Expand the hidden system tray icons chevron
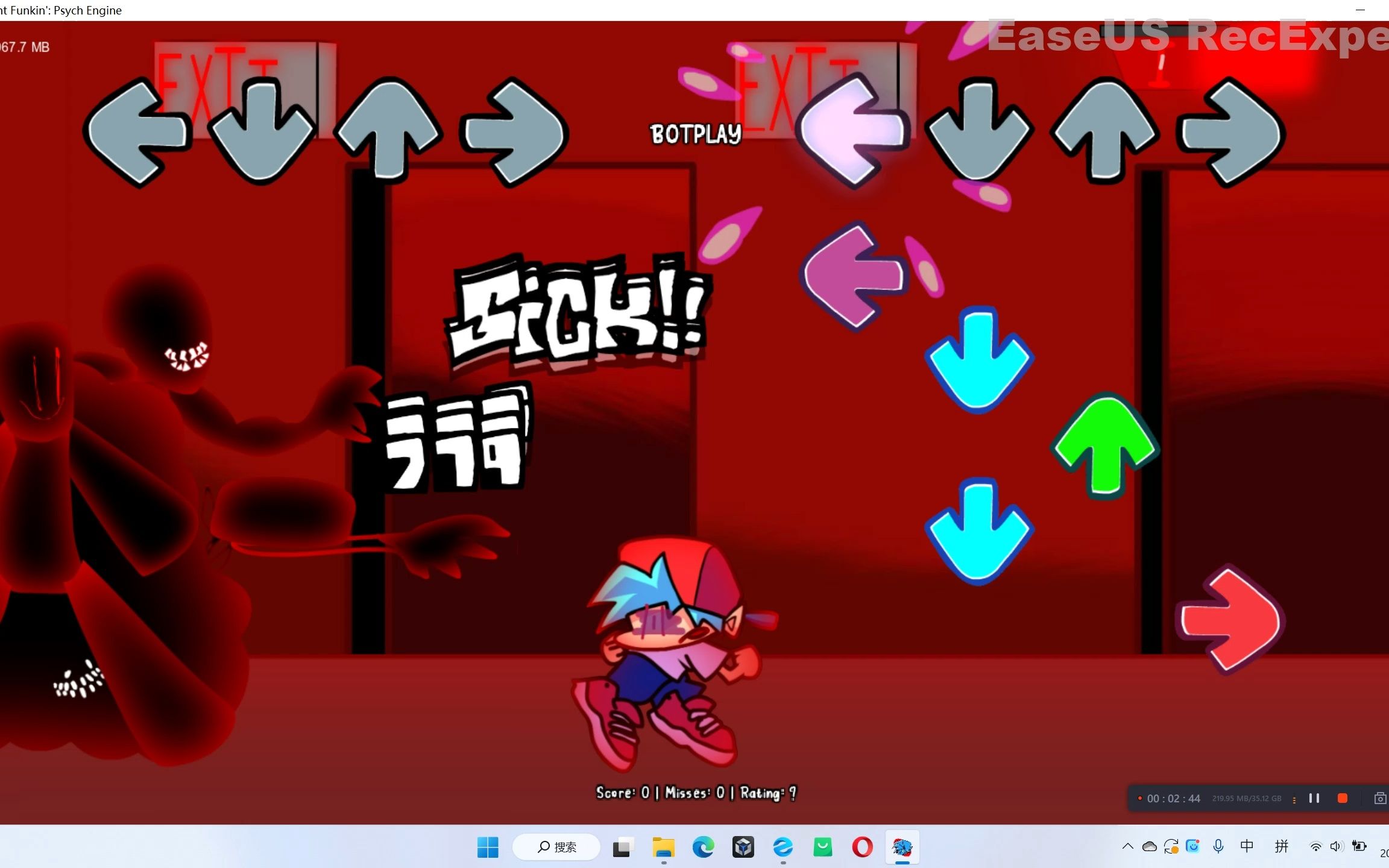1389x868 pixels. (x=1127, y=846)
